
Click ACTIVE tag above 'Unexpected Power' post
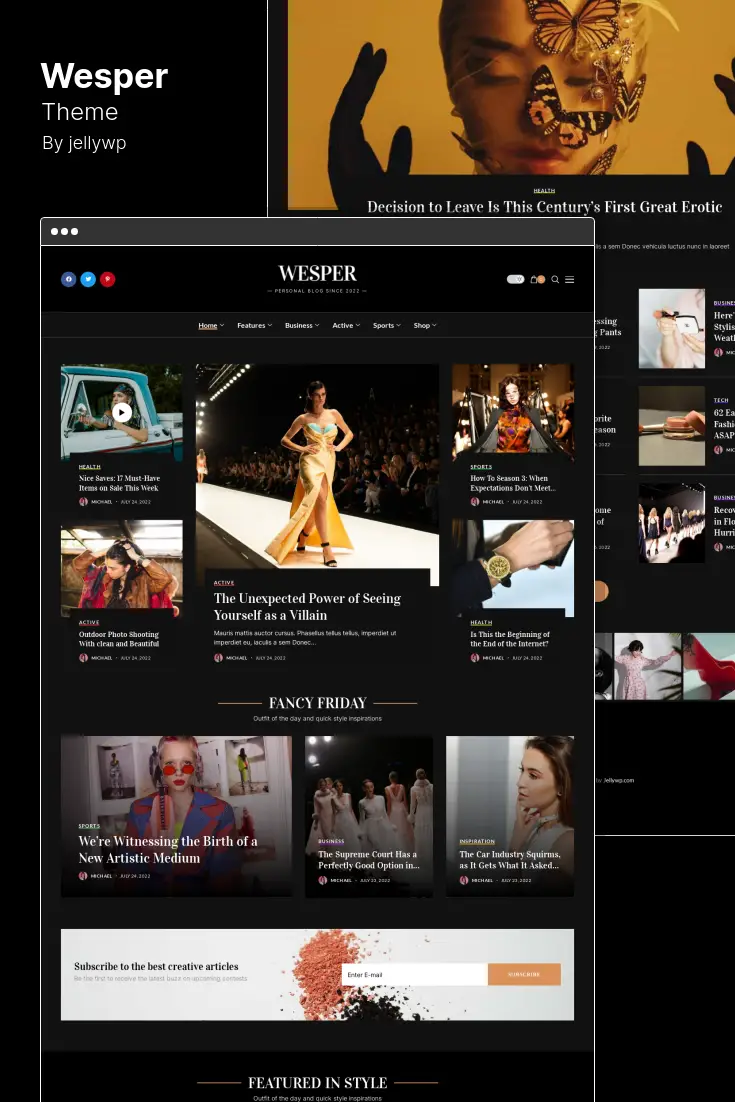coord(223,583)
